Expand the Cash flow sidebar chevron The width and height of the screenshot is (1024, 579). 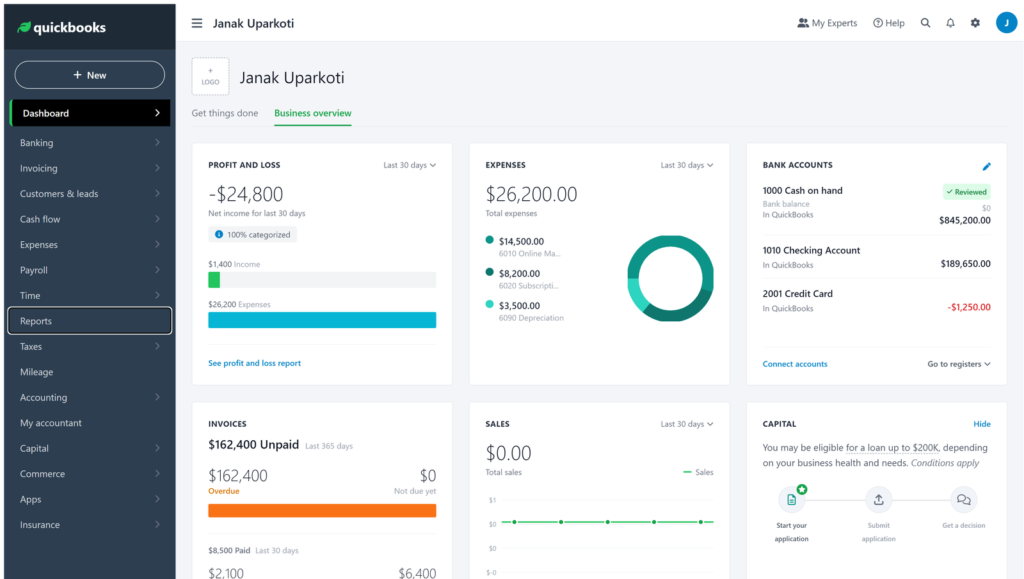(x=157, y=219)
